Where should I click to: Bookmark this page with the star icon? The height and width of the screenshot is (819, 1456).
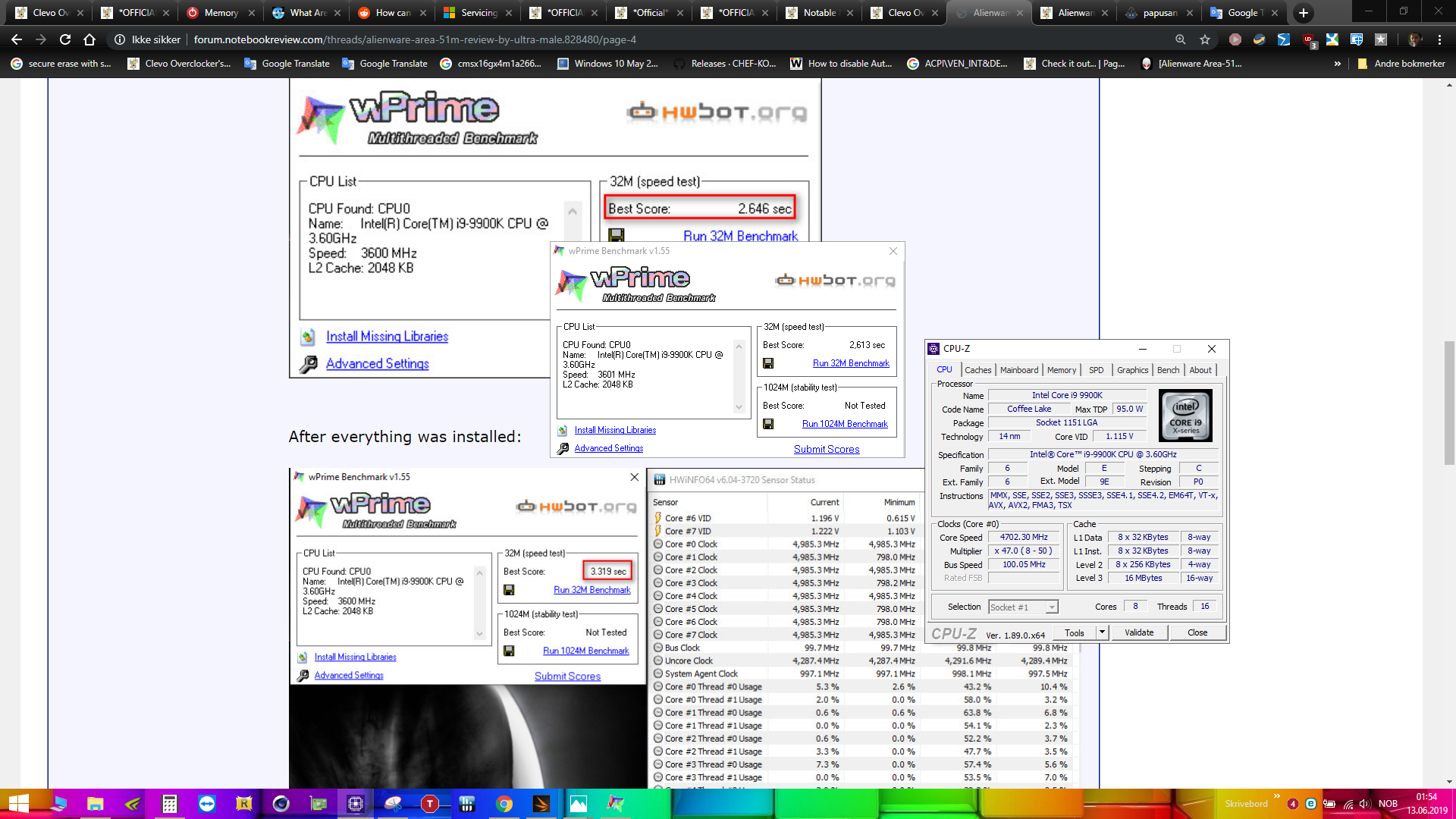(1205, 39)
